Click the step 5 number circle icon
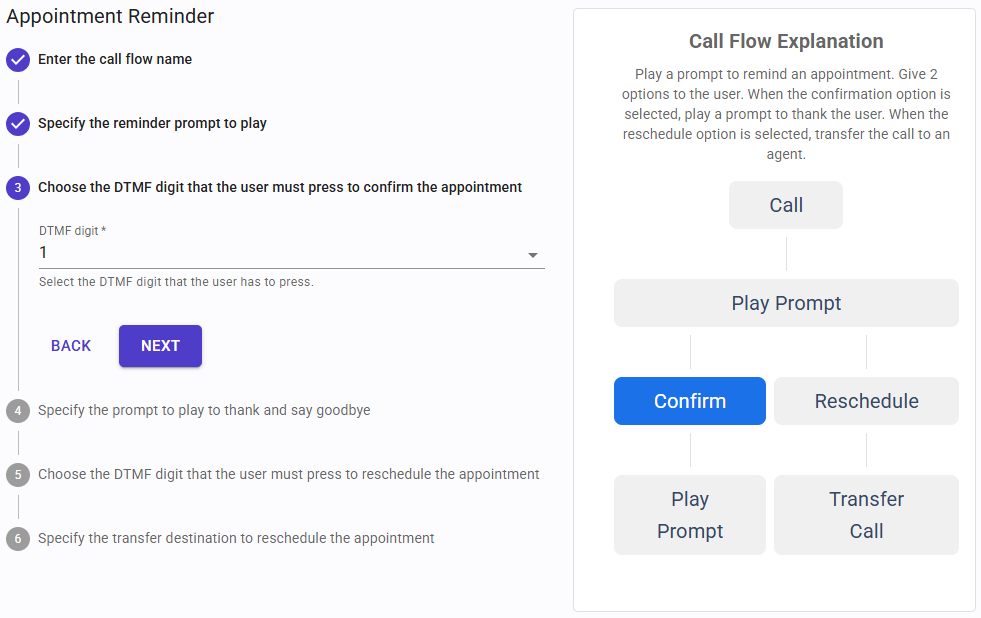This screenshot has height=618, width=981. (x=18, y=475)
